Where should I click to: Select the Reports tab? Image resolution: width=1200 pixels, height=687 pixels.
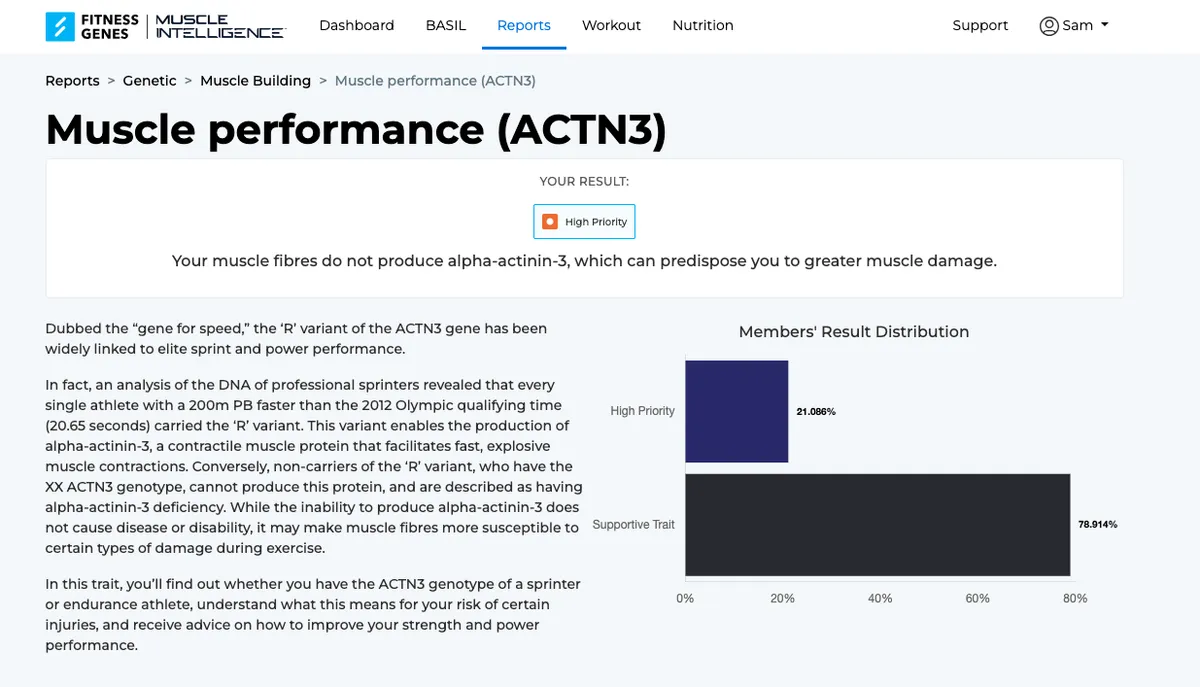click(x=524, y=25)
